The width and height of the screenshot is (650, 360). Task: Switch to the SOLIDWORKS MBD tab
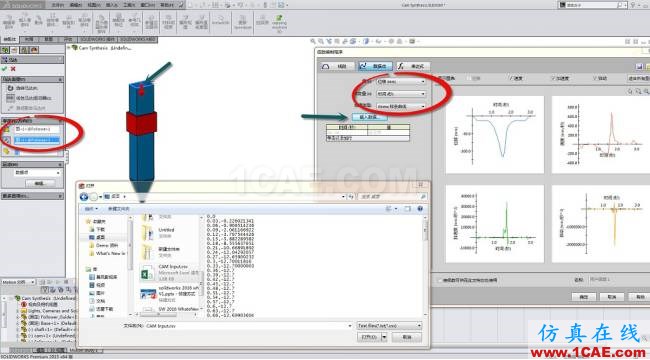tap(136, 39)
